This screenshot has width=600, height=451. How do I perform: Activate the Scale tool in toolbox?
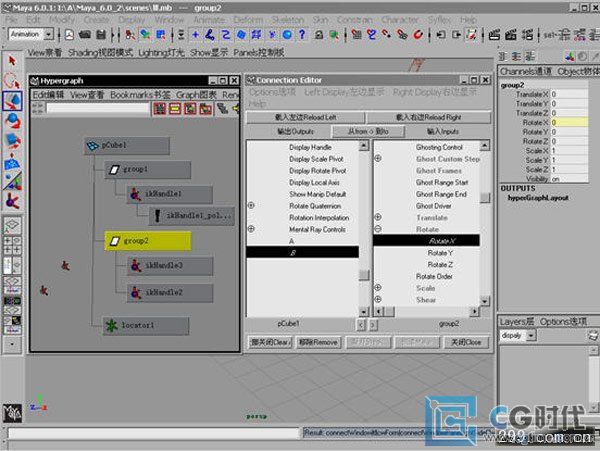click(x=12, y=141)
